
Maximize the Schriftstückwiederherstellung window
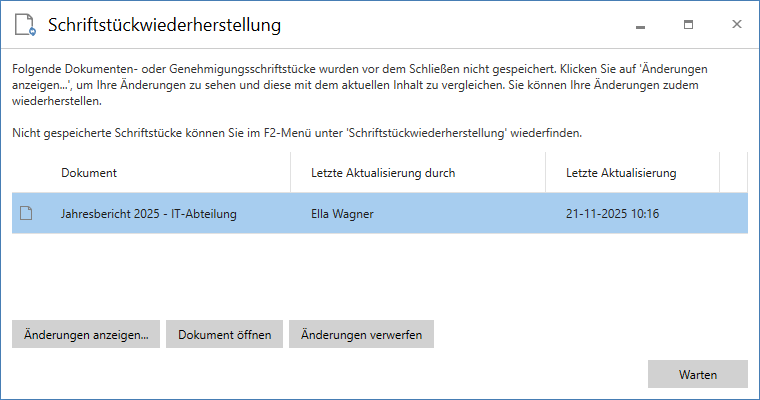tap(688, 25)
